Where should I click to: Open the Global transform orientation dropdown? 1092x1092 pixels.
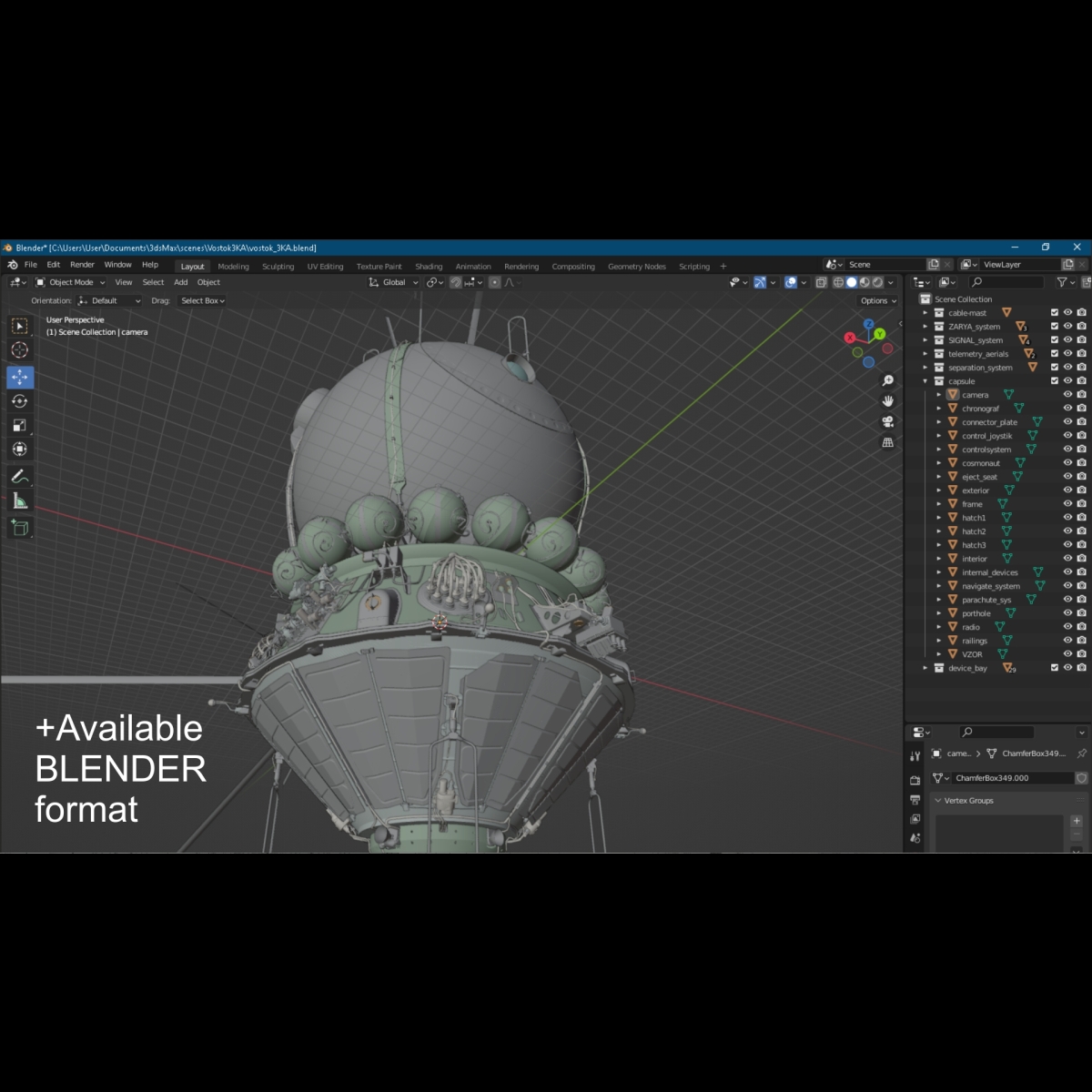tap(394, 283)
